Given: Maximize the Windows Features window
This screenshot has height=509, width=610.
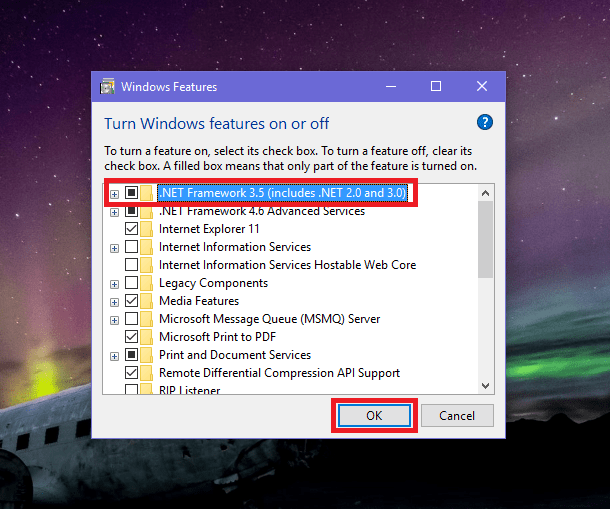Looking at the screenshot, I should pyautogui.click(x=436, y=86).
